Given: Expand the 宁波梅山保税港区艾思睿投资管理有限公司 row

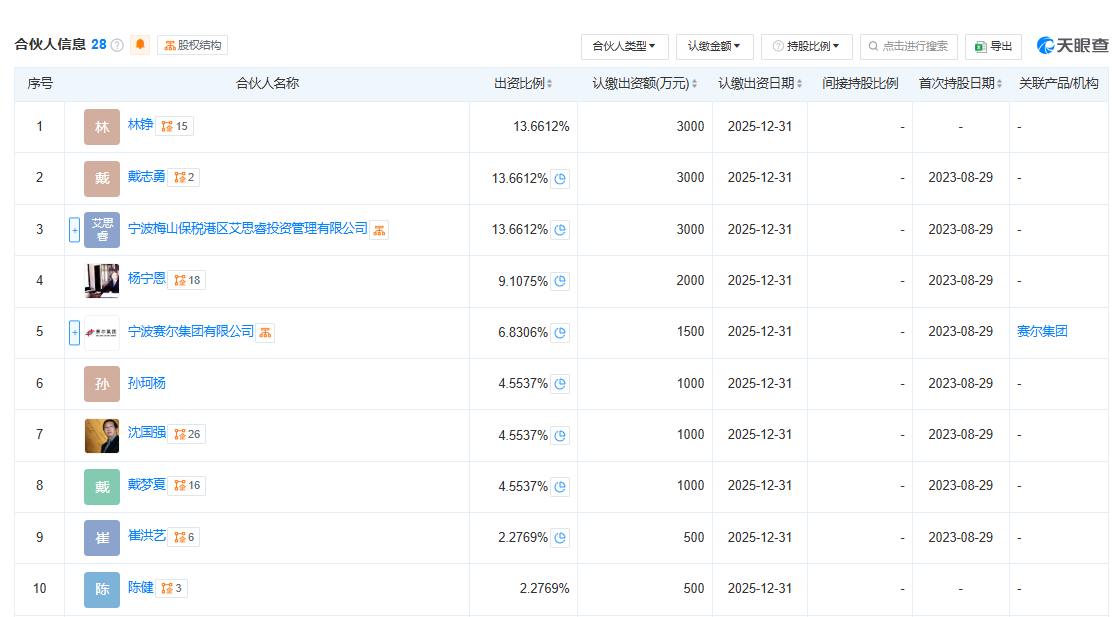Looking at the screenshot, I should point(74,230).
